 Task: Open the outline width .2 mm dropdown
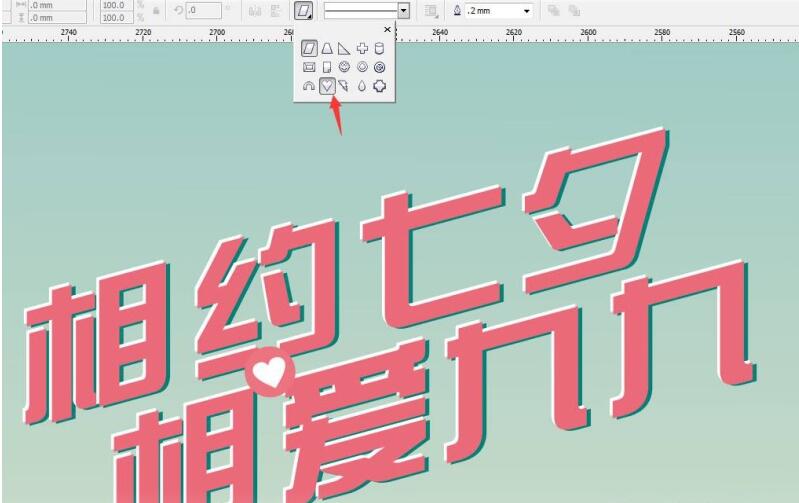pyautogui.click(x=526, y=11)
